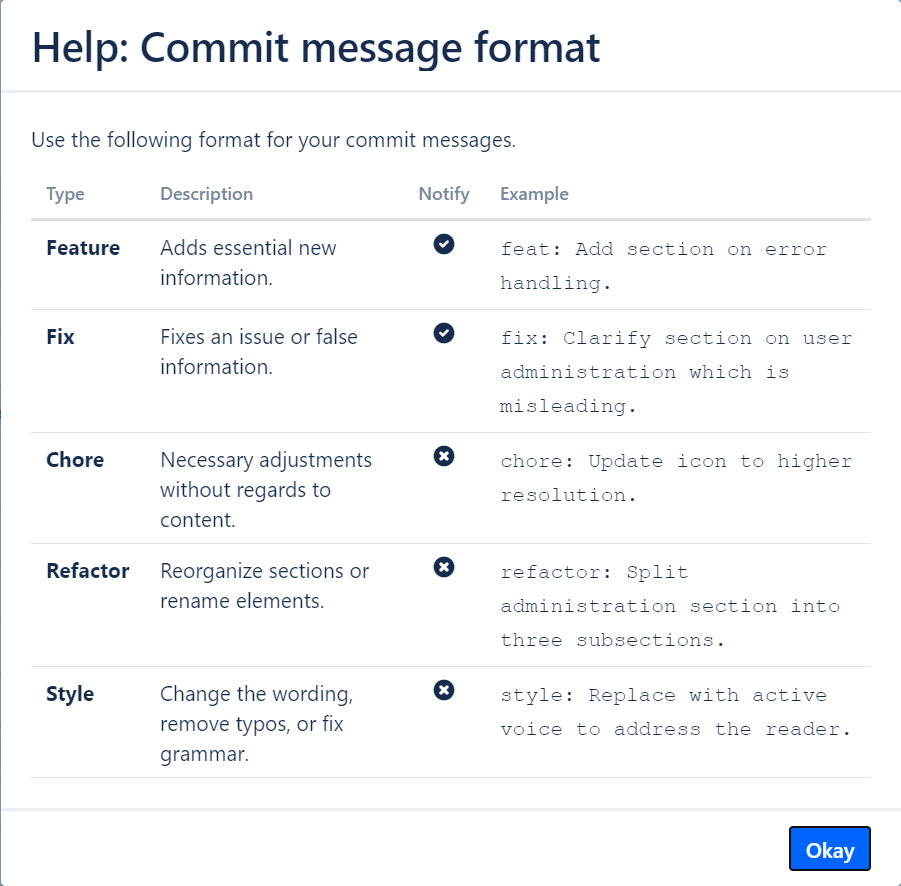Click the feat: Add section example text

(663, 265)
